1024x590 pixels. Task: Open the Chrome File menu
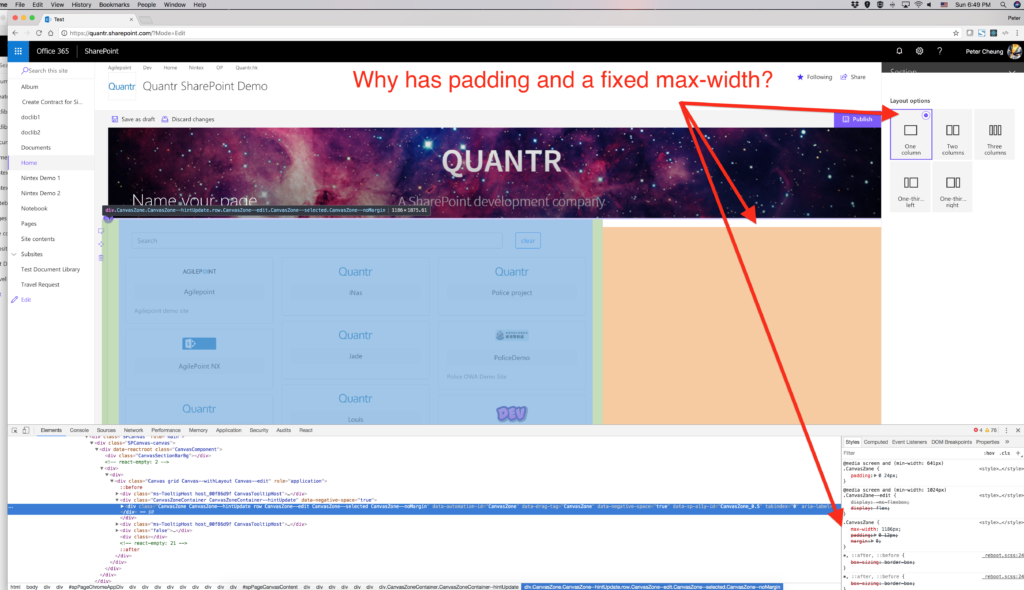(x=20, y=5)
